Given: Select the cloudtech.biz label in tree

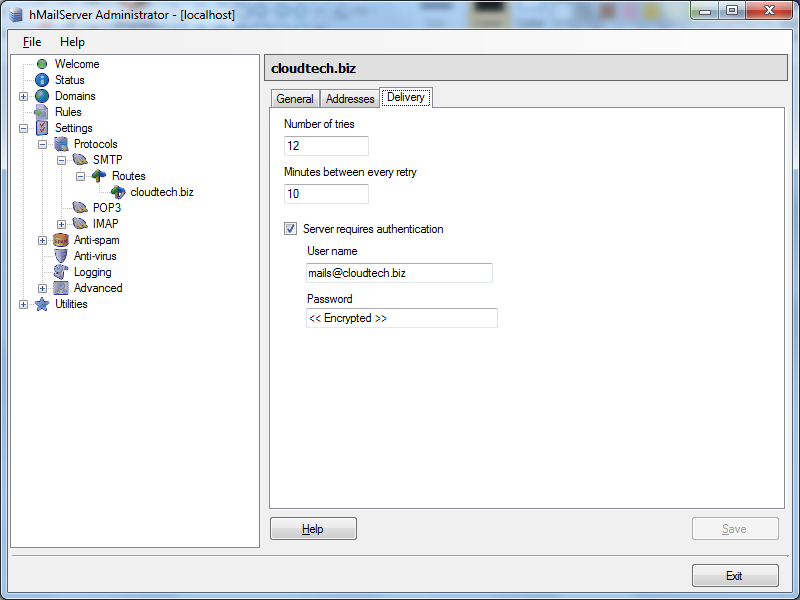Looking at the screenshot, I should [x=162, y=192].
